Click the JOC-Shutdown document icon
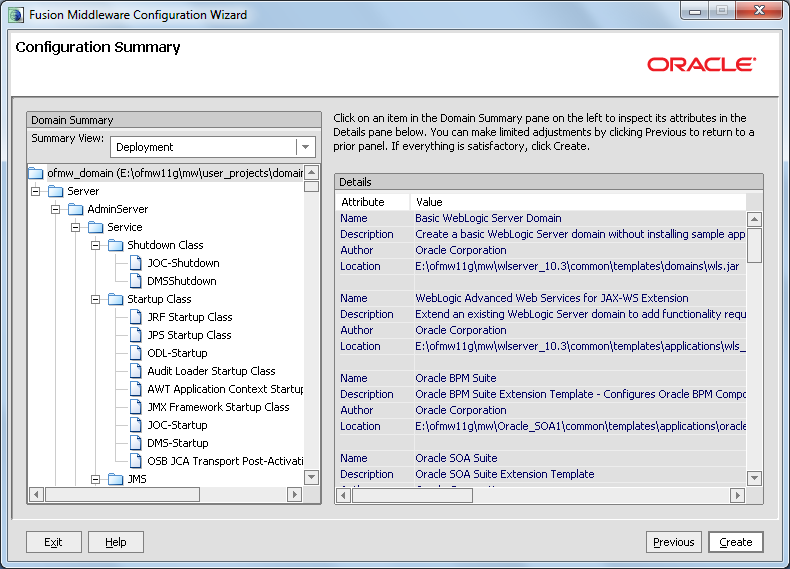 point(136,263)
